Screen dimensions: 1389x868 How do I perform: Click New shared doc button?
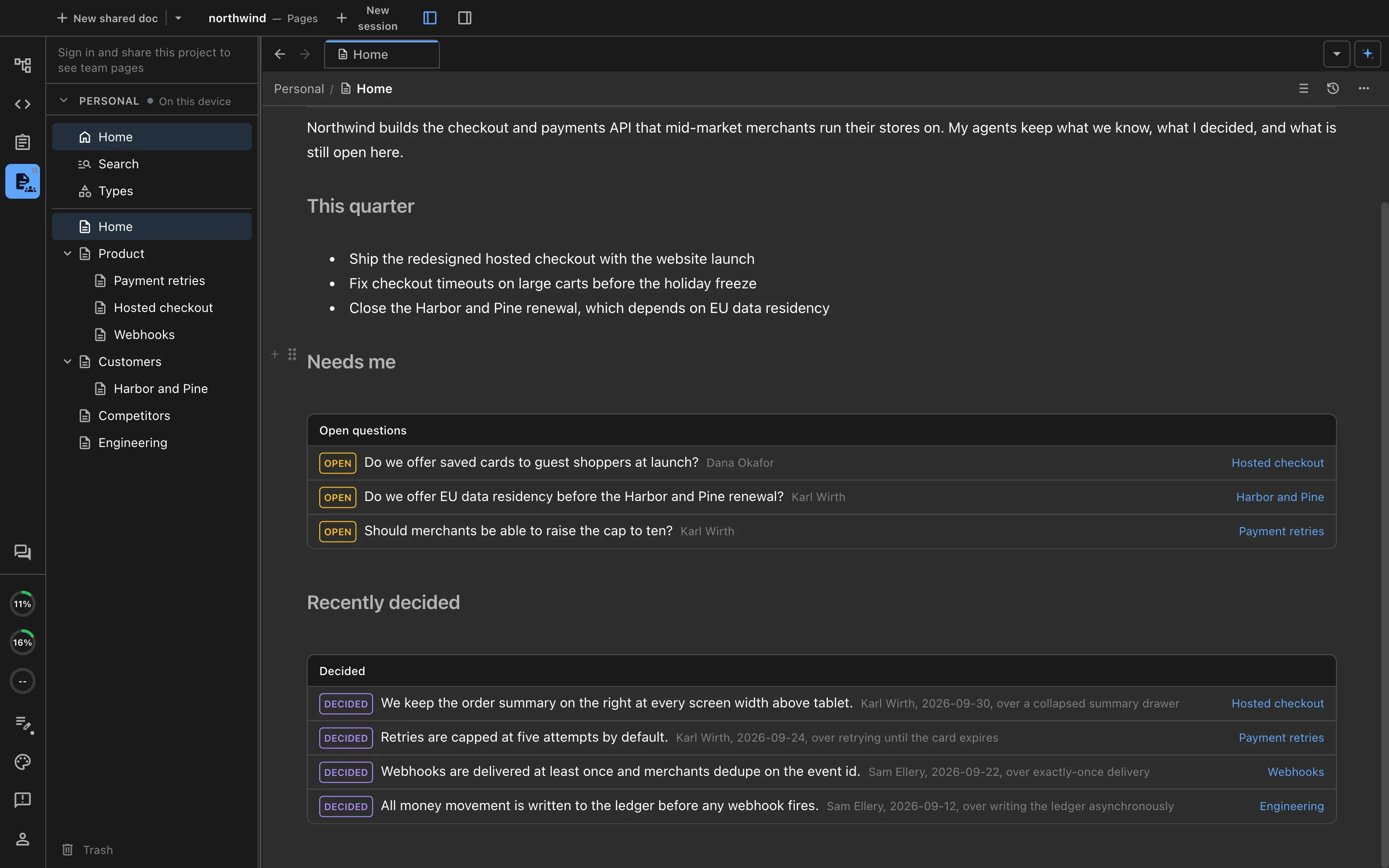tap(108, 18)
